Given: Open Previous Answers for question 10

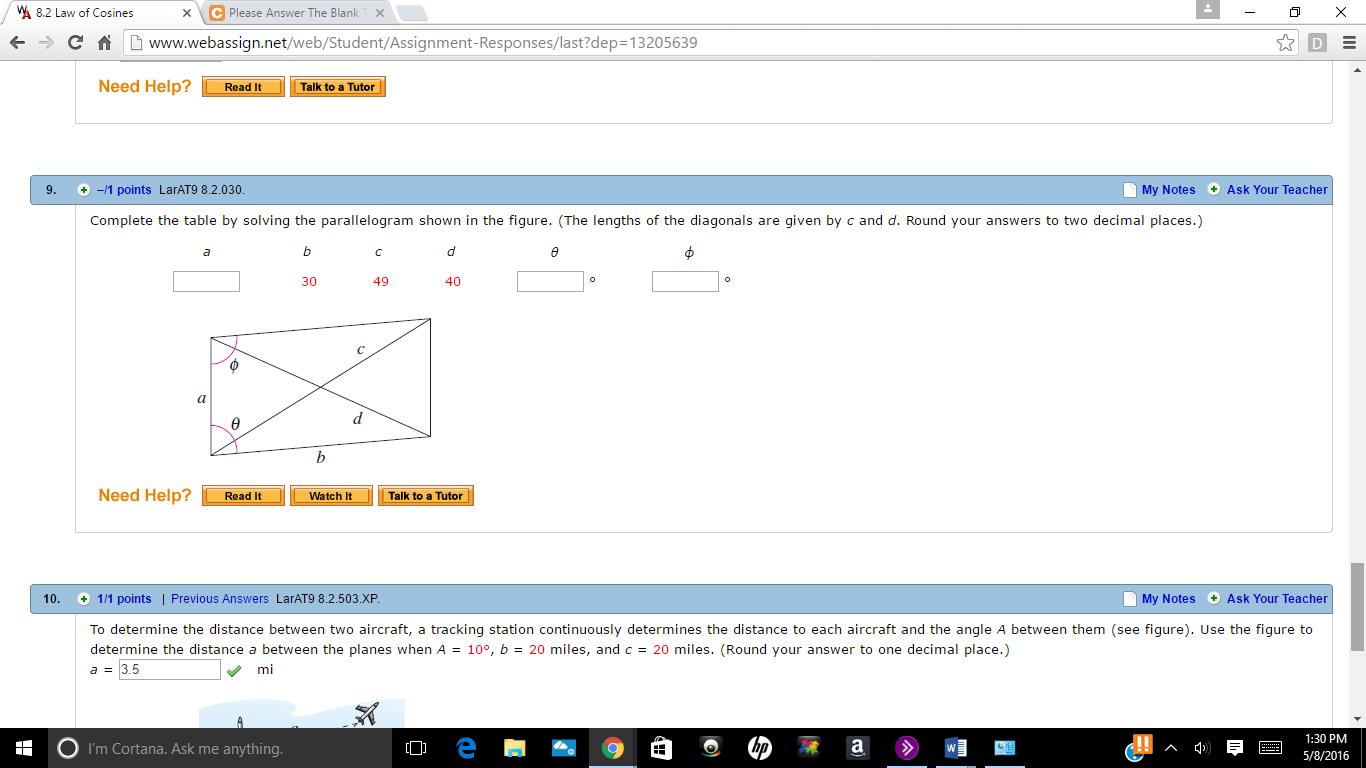Looking at the screenshot, I should click(220, 599).
